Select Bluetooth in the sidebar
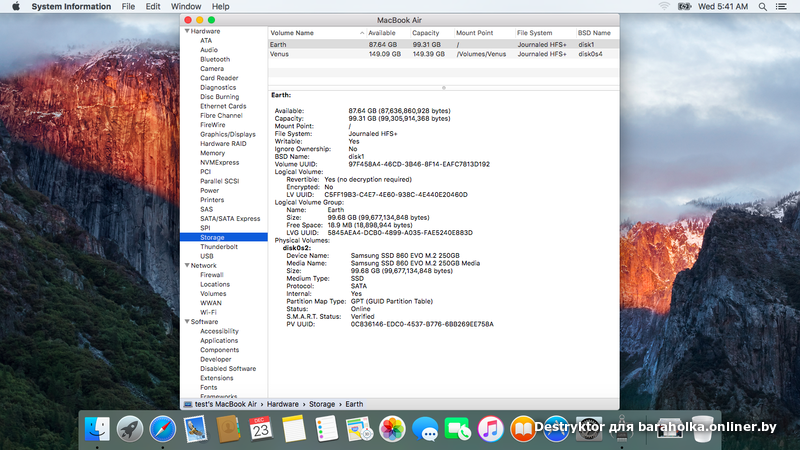 pyautogui.click(x=215, y=59)
